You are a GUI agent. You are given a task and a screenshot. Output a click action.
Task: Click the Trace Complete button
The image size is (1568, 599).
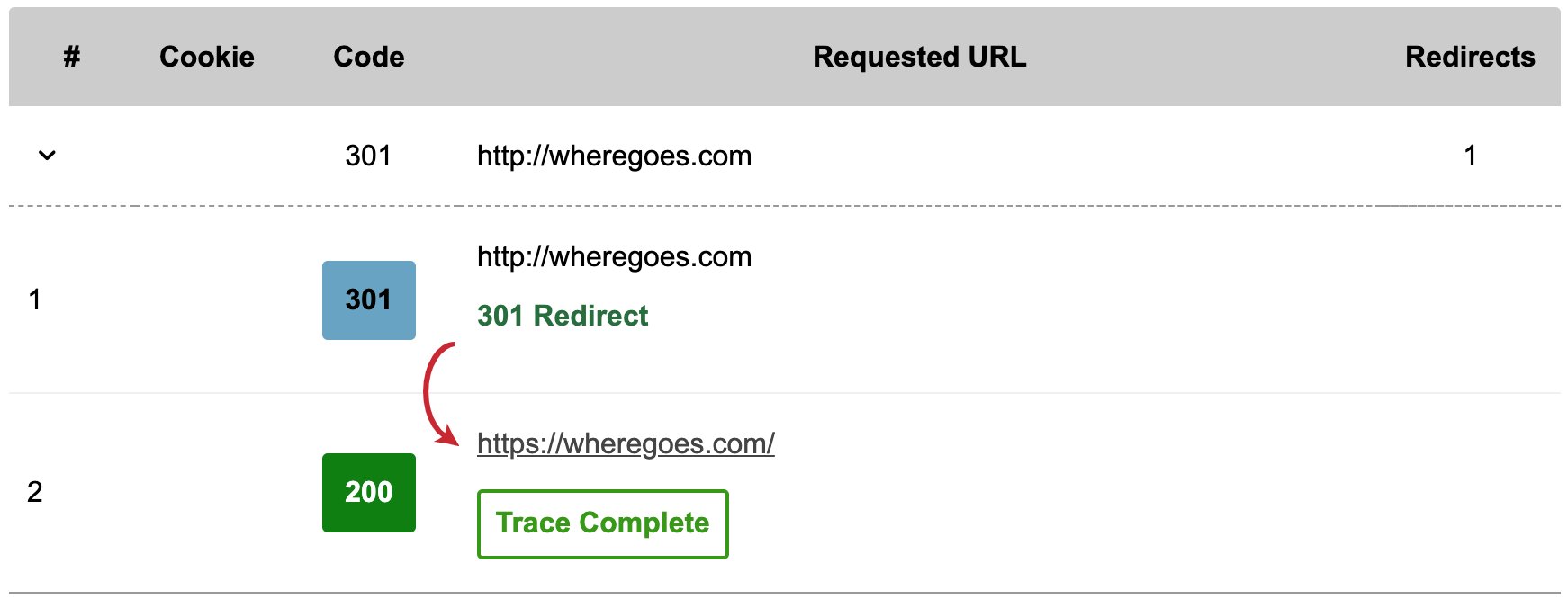pos(602,523)
